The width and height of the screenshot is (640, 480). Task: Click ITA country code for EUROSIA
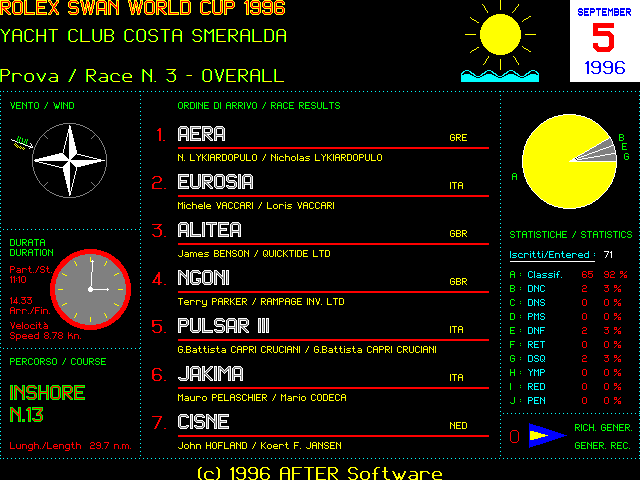click(456, 186)
